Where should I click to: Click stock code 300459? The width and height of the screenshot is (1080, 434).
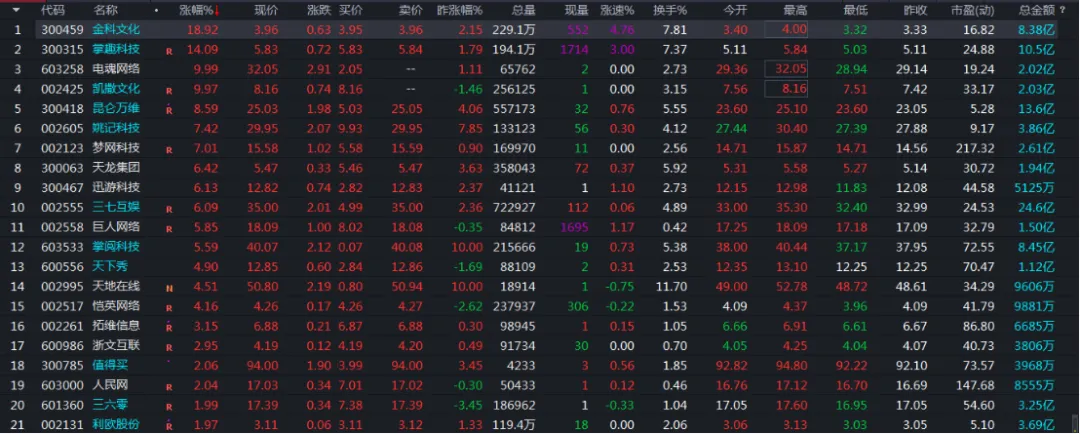pos(62,30)
